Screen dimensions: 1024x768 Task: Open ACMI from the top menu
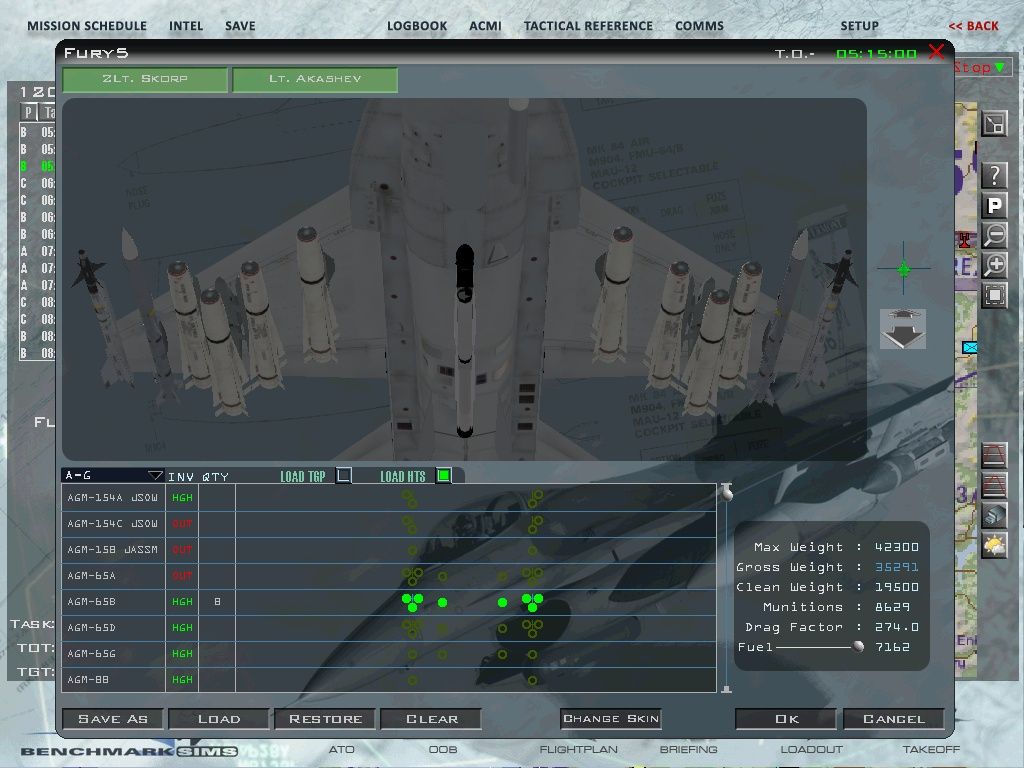[x=485, y=26]
